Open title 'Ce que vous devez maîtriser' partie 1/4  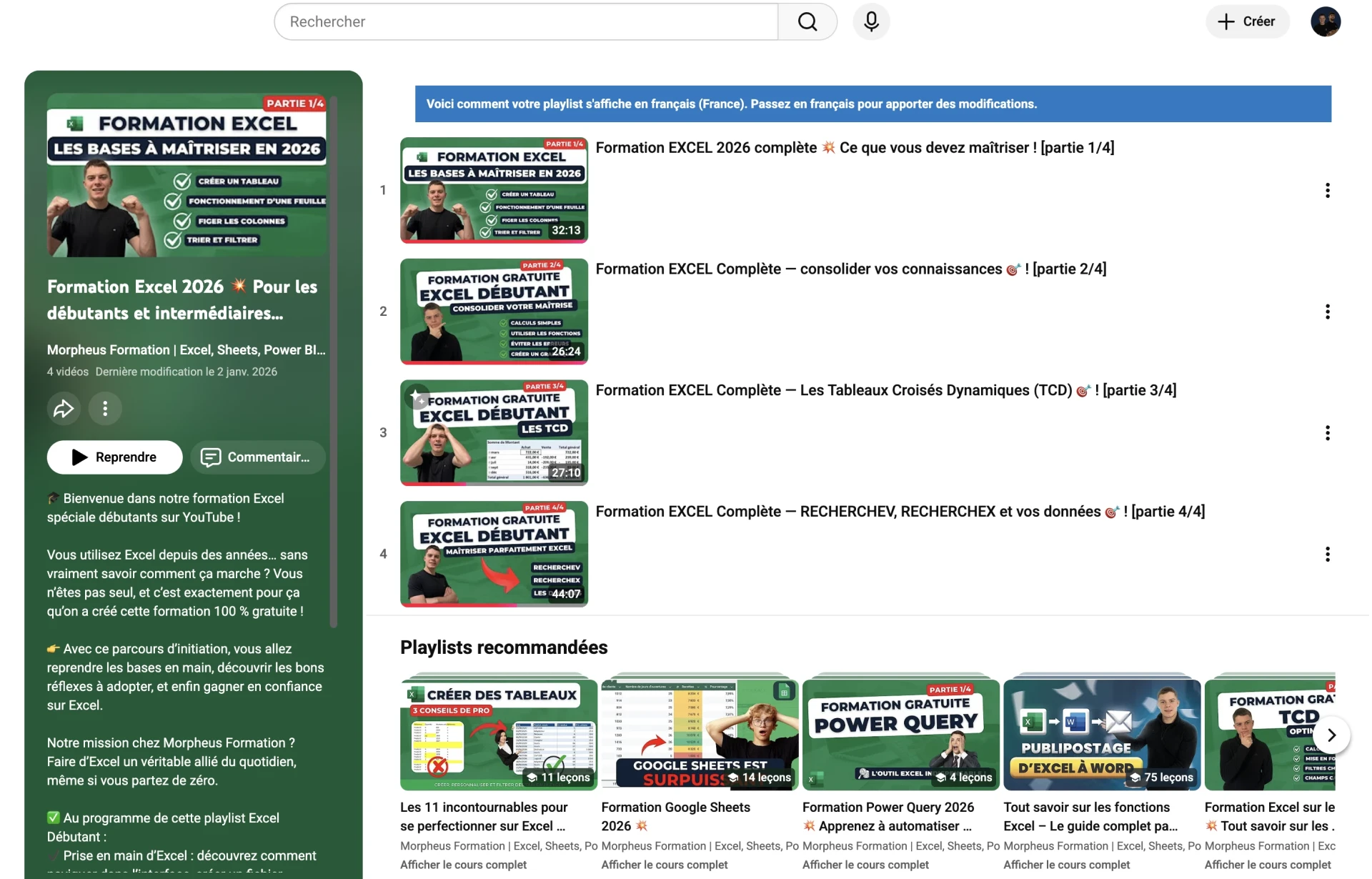click(x=855, y=148)
